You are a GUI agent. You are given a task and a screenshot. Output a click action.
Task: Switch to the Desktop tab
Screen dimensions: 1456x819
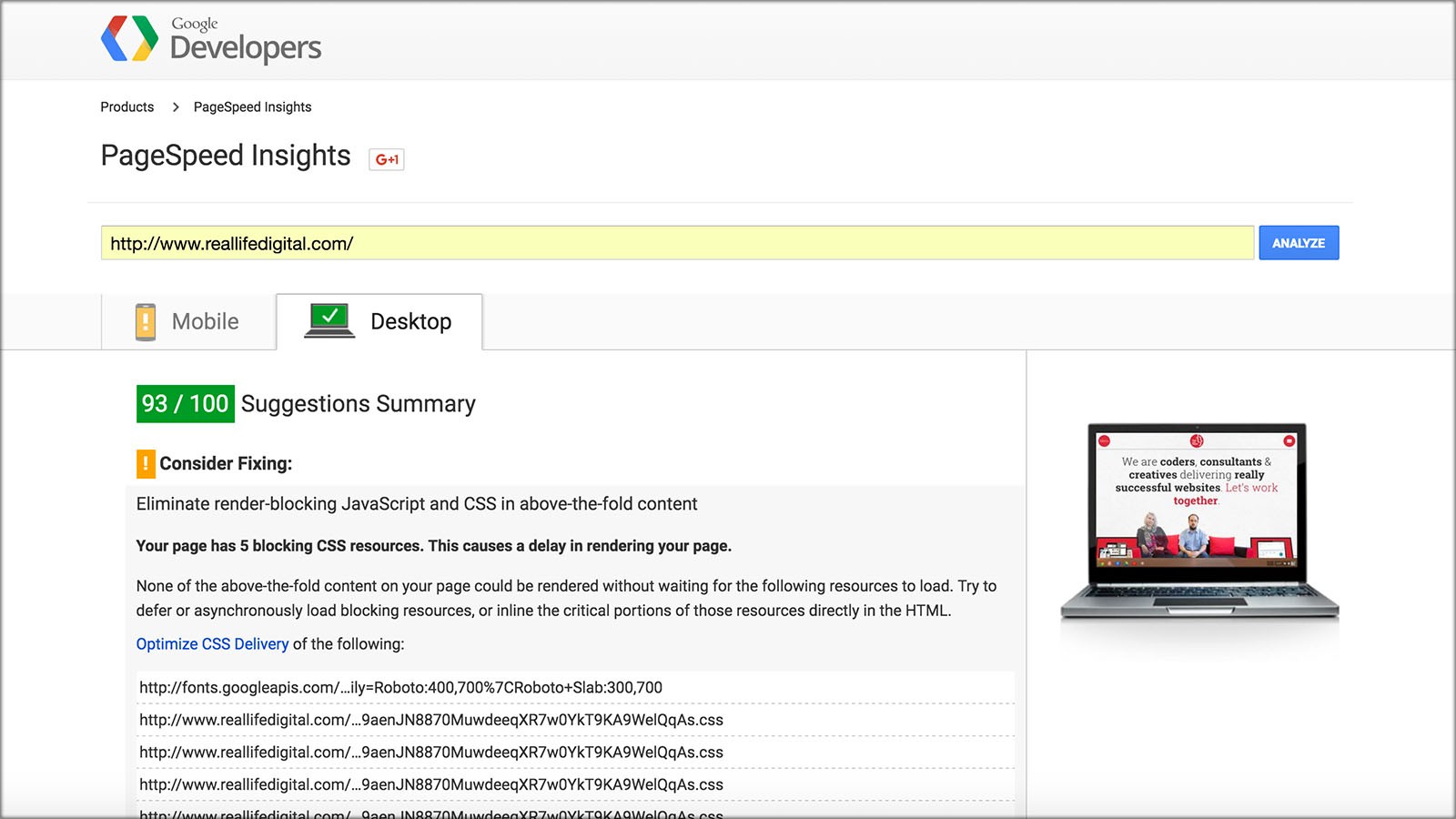(x=379, y=322)
